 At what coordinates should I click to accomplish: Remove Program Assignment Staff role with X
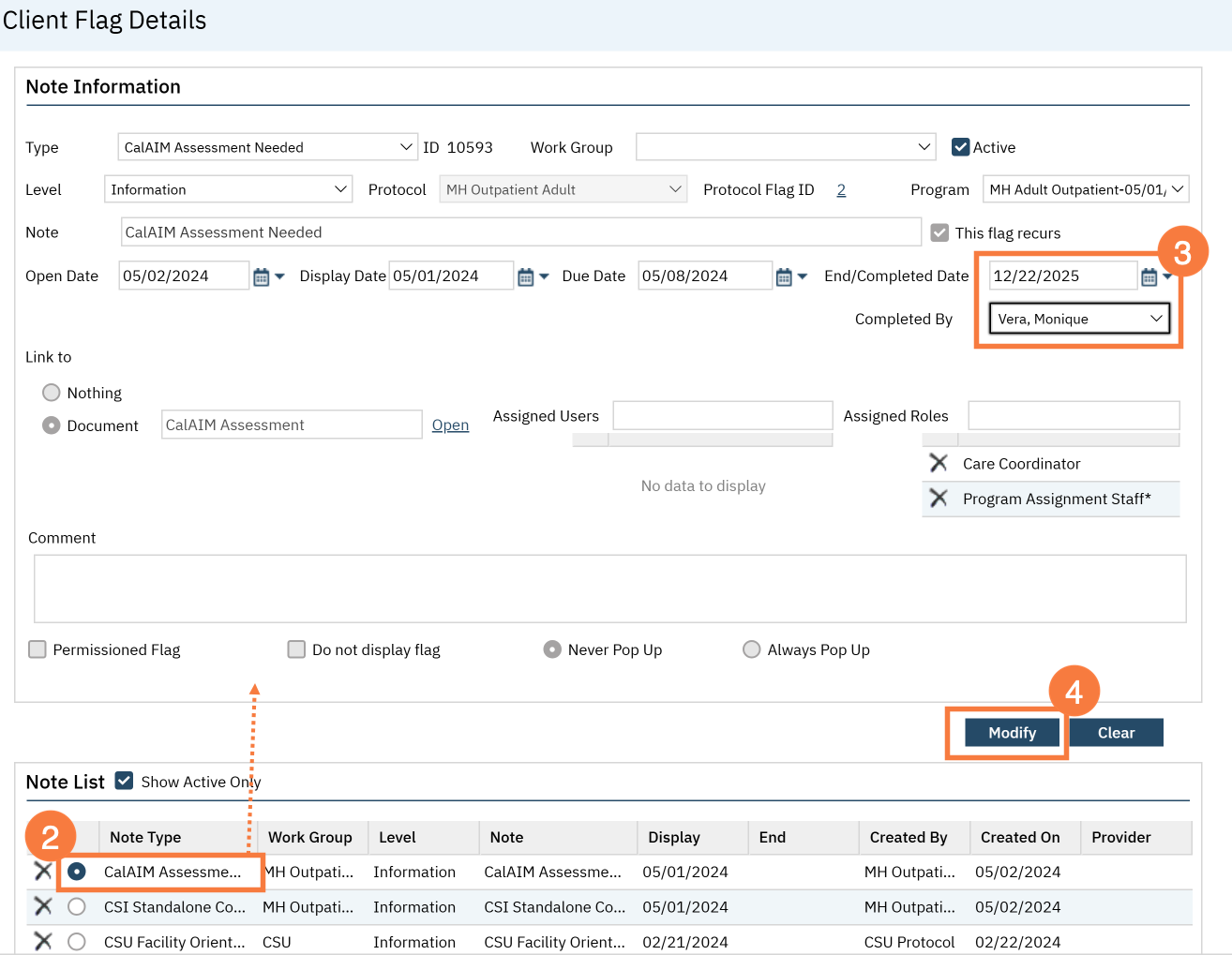(939, 499)
